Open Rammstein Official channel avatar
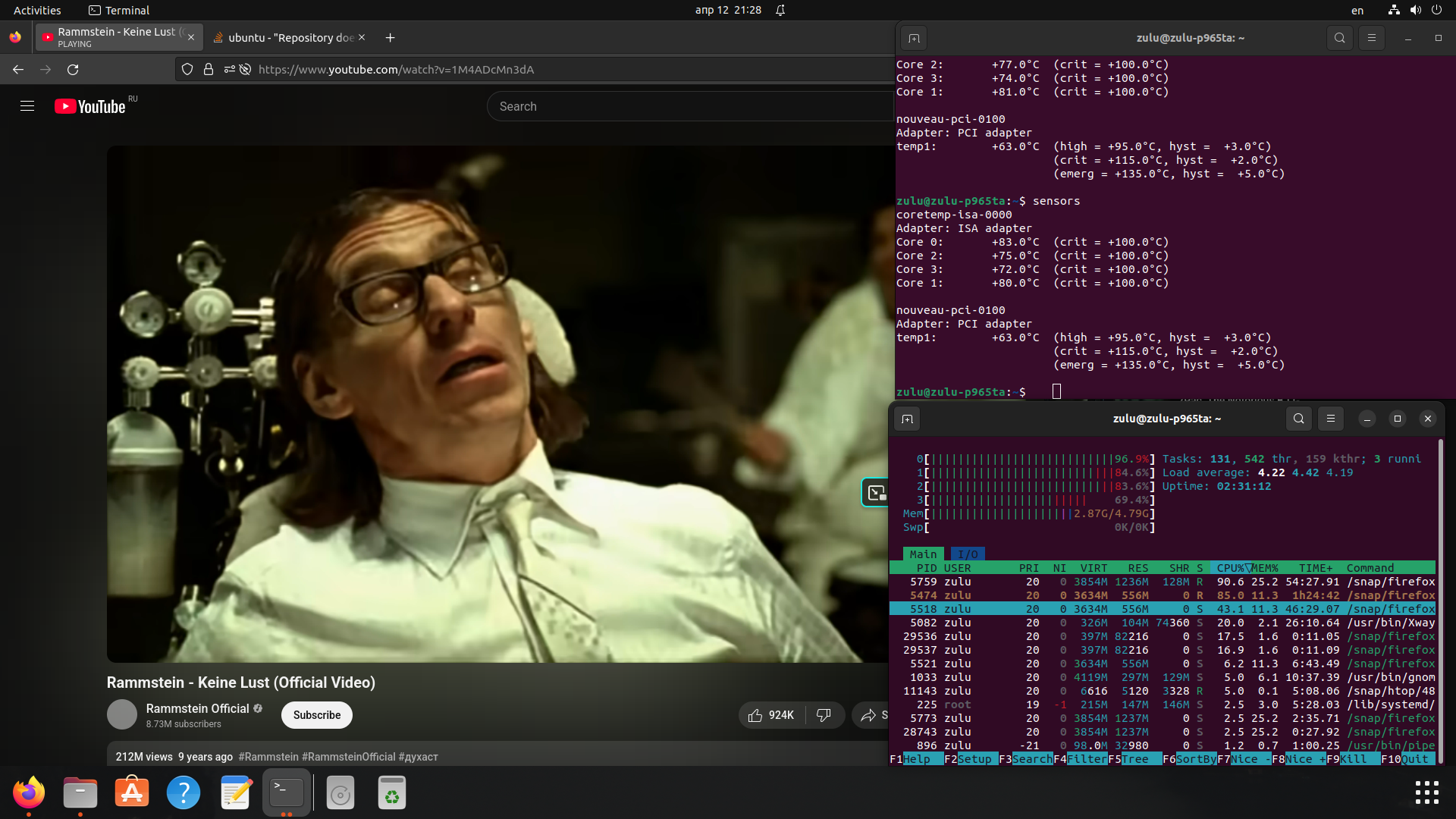The image size is (1456, 819). 122,714
